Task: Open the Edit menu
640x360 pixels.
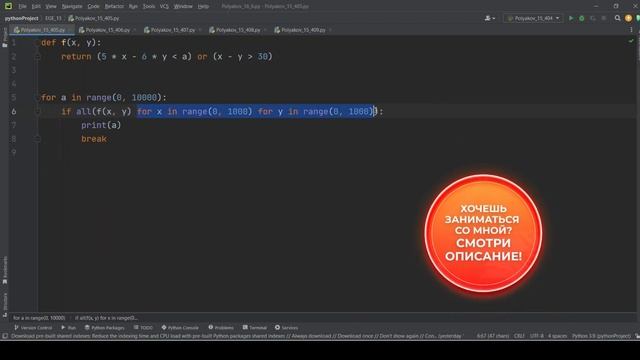Action: point(36,6)
